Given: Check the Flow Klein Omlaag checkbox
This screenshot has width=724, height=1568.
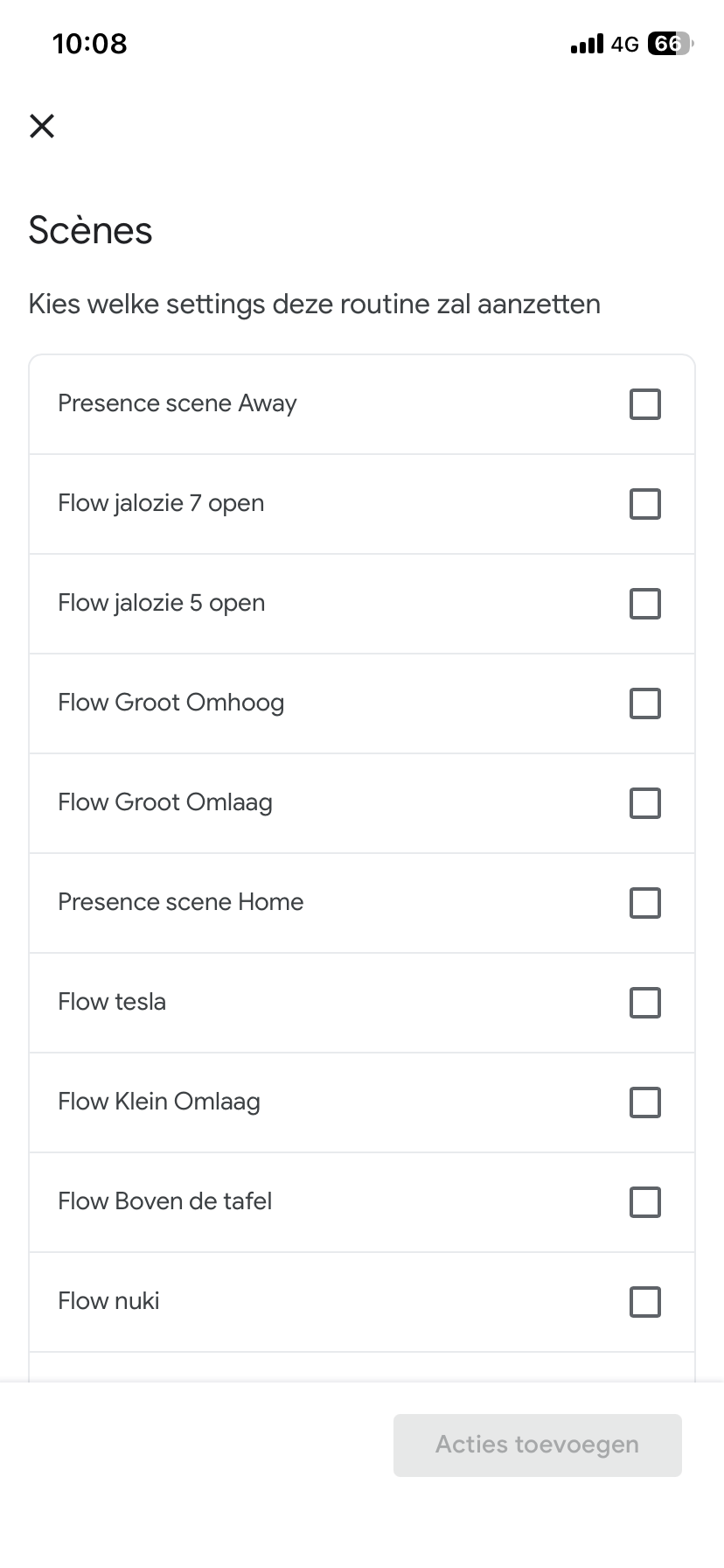Looking at the screenshot, I should [x=644, y=1102].
